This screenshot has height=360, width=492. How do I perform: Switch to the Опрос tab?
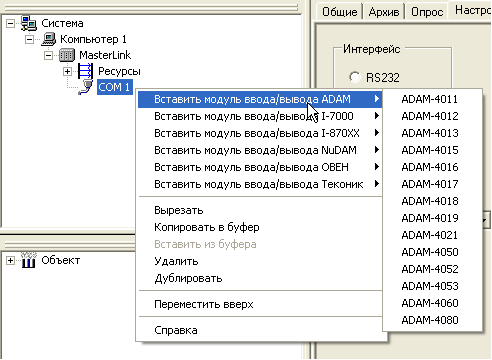[427, 12]
